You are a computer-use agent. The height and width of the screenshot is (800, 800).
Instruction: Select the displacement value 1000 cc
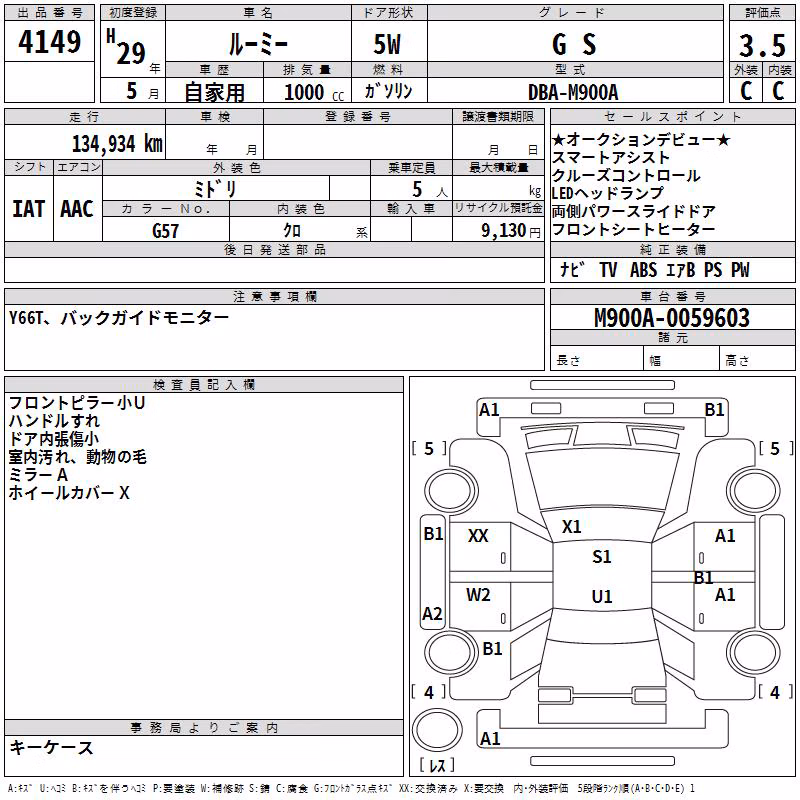click(314, 92)
